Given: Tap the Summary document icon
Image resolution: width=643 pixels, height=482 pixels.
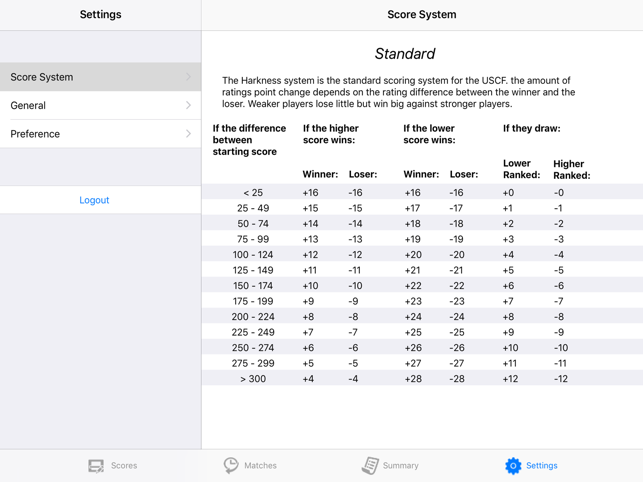Looking at the screenshot, I should tap(370, 466).
